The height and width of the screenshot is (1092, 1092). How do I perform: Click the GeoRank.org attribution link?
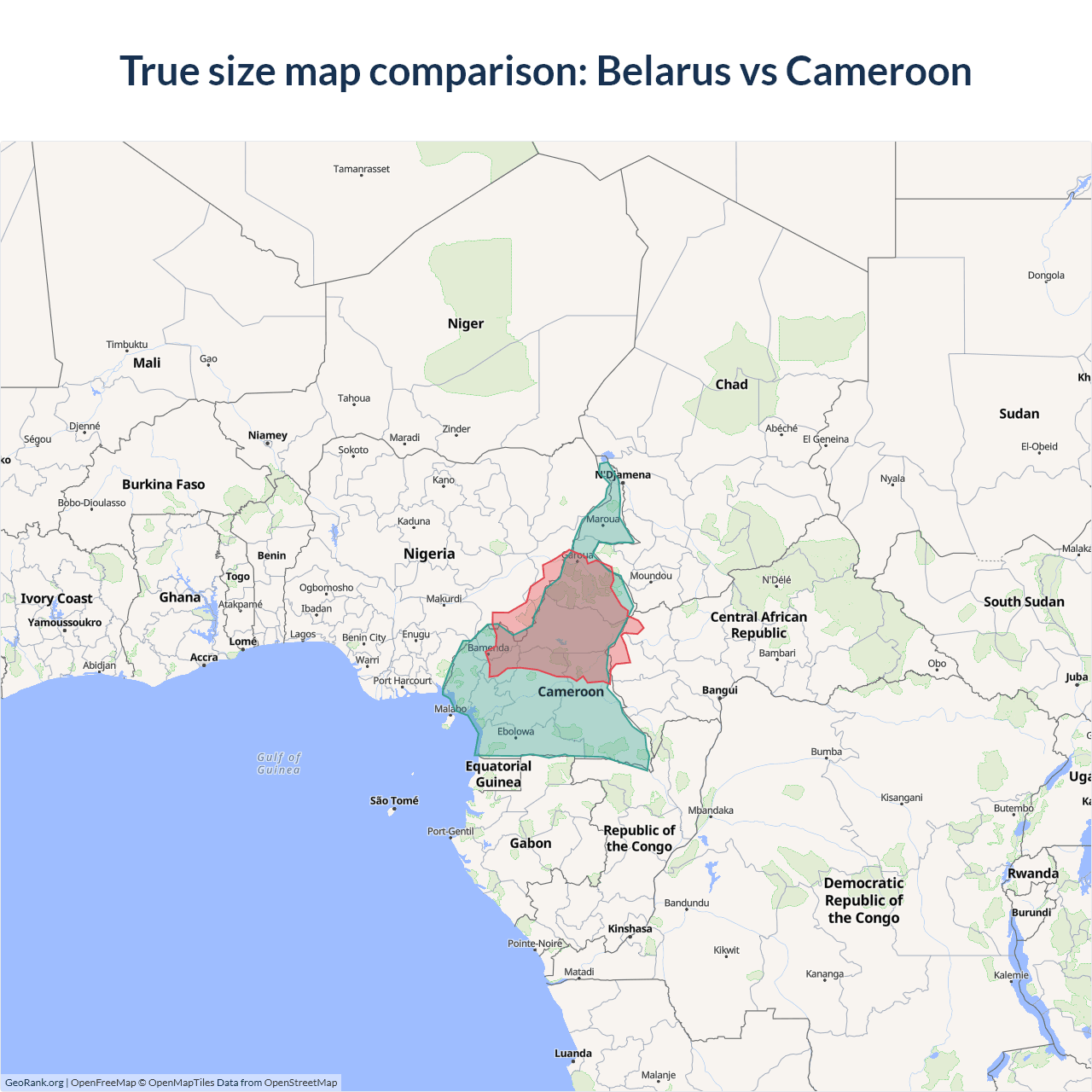coord(34,1083)
